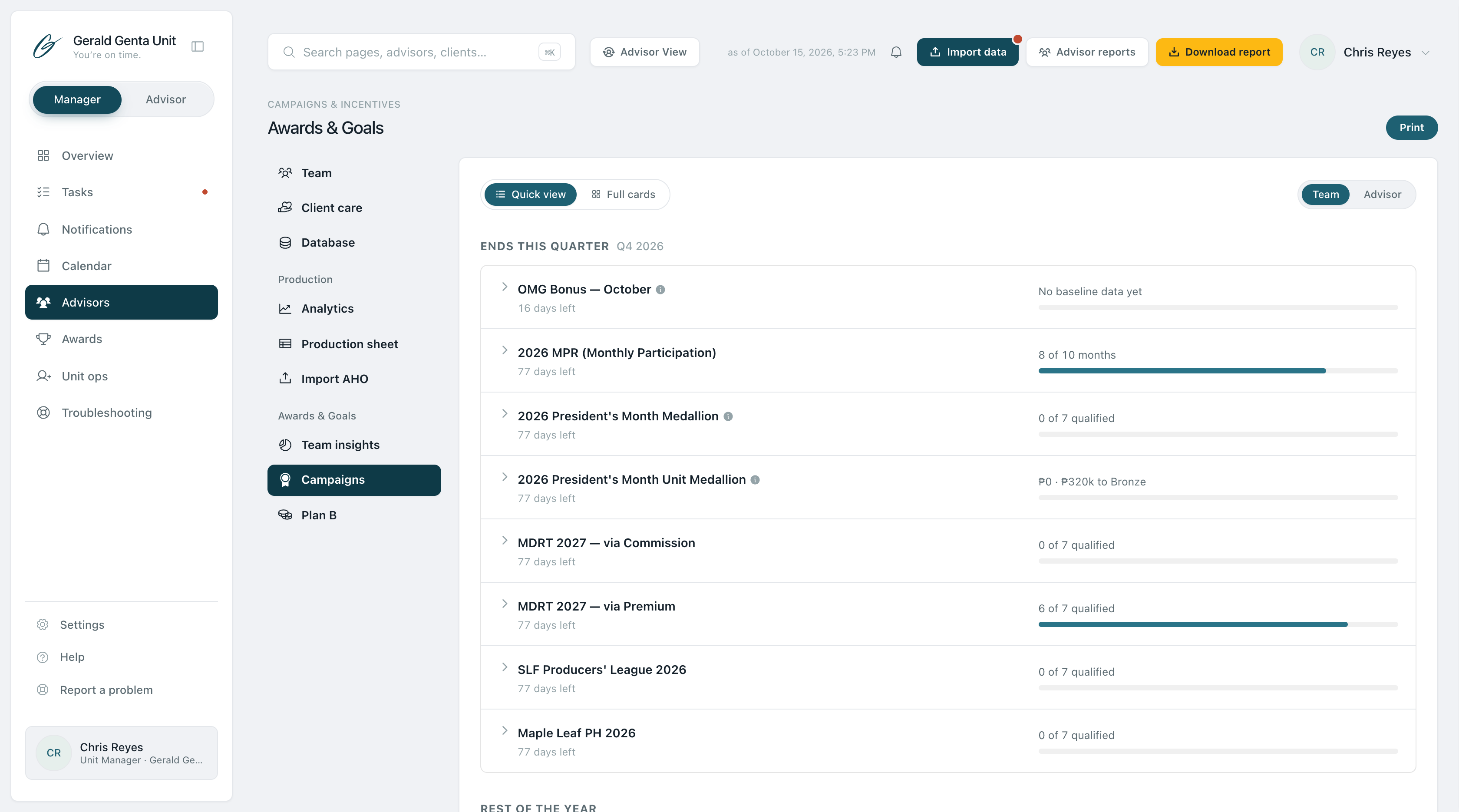
Task: Switch to Manager mode
Action: click(77, 99)
